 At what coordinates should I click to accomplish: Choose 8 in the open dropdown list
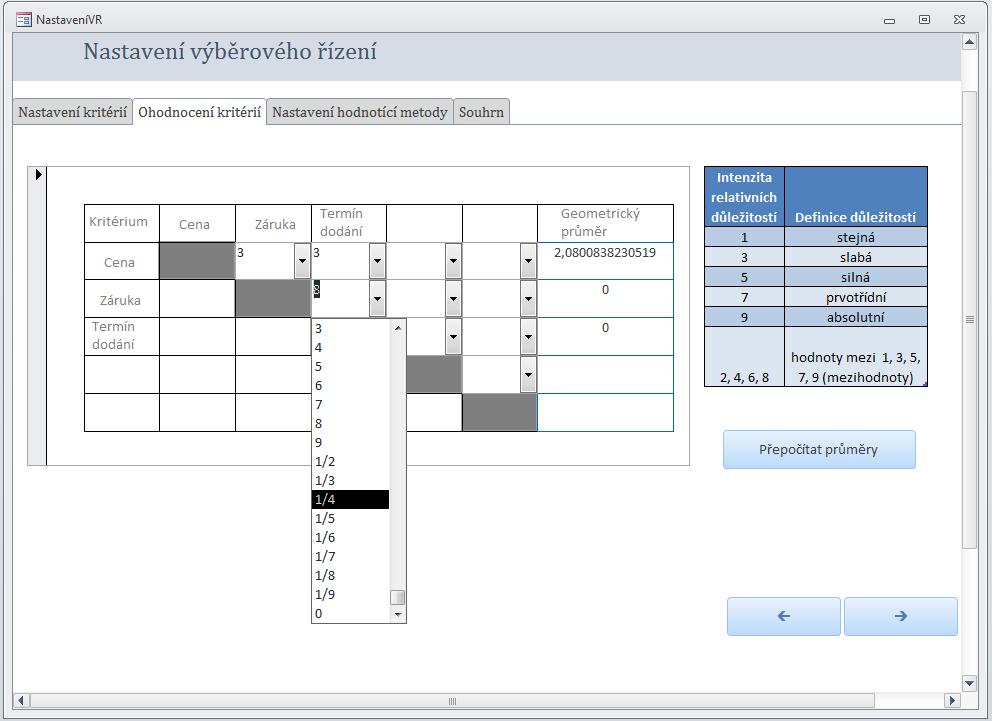tap(351, 424)
